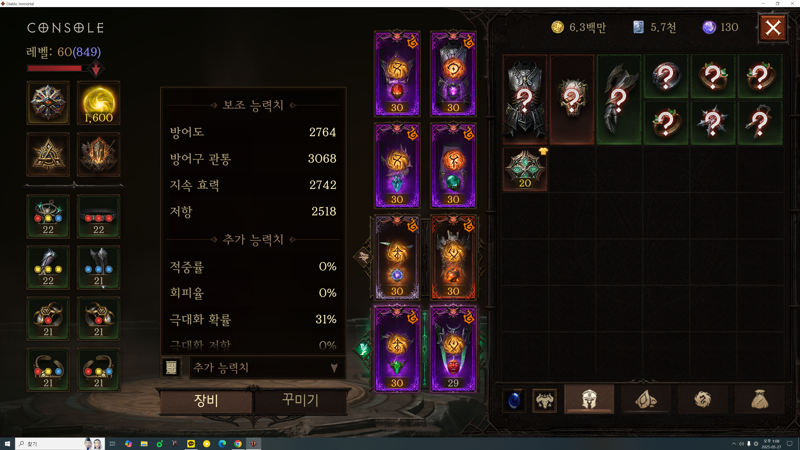Open the scroll icon beside stats dropdown

(171, 367)
